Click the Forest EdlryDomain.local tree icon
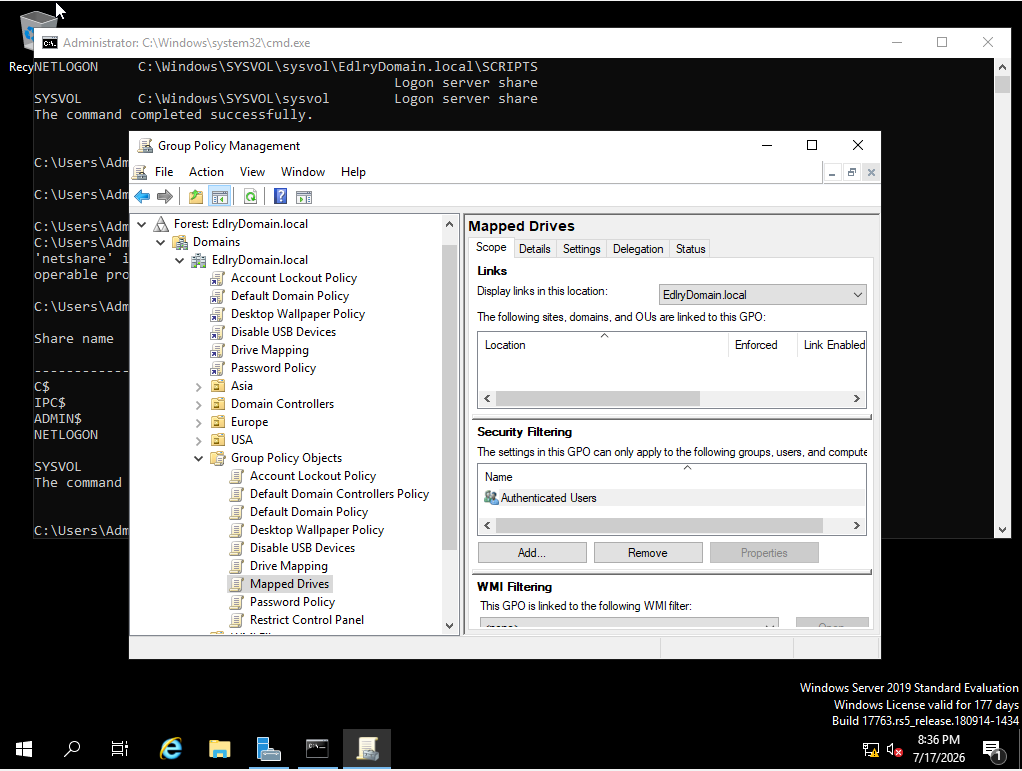The image size is (1022, 771). click(x=161, y=224)
